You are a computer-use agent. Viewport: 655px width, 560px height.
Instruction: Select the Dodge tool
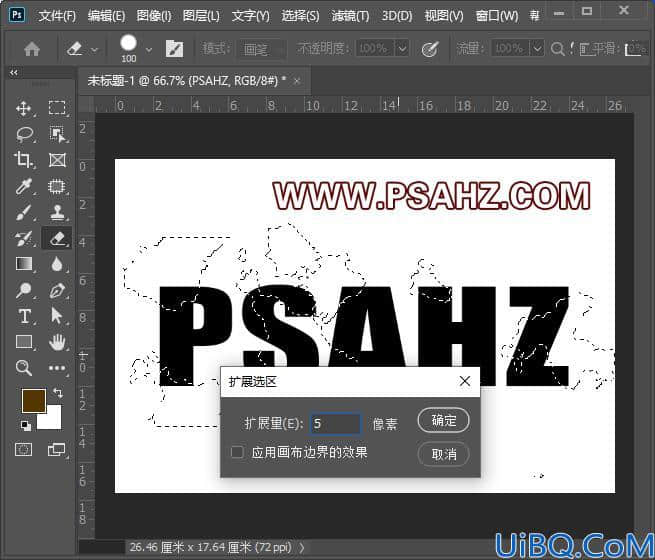(x=24, y=290)
